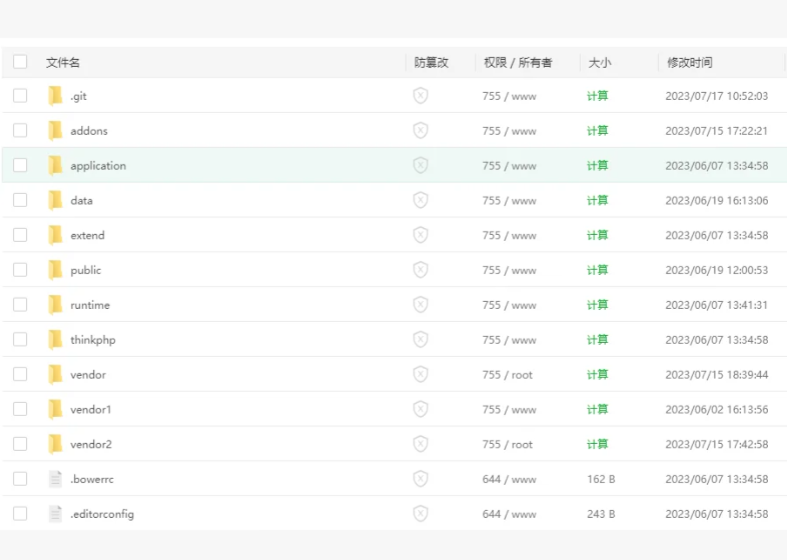The height and width of the screenshot is (560, 787).
Task: Click the 大小 column header
Action: click(600, 63)
